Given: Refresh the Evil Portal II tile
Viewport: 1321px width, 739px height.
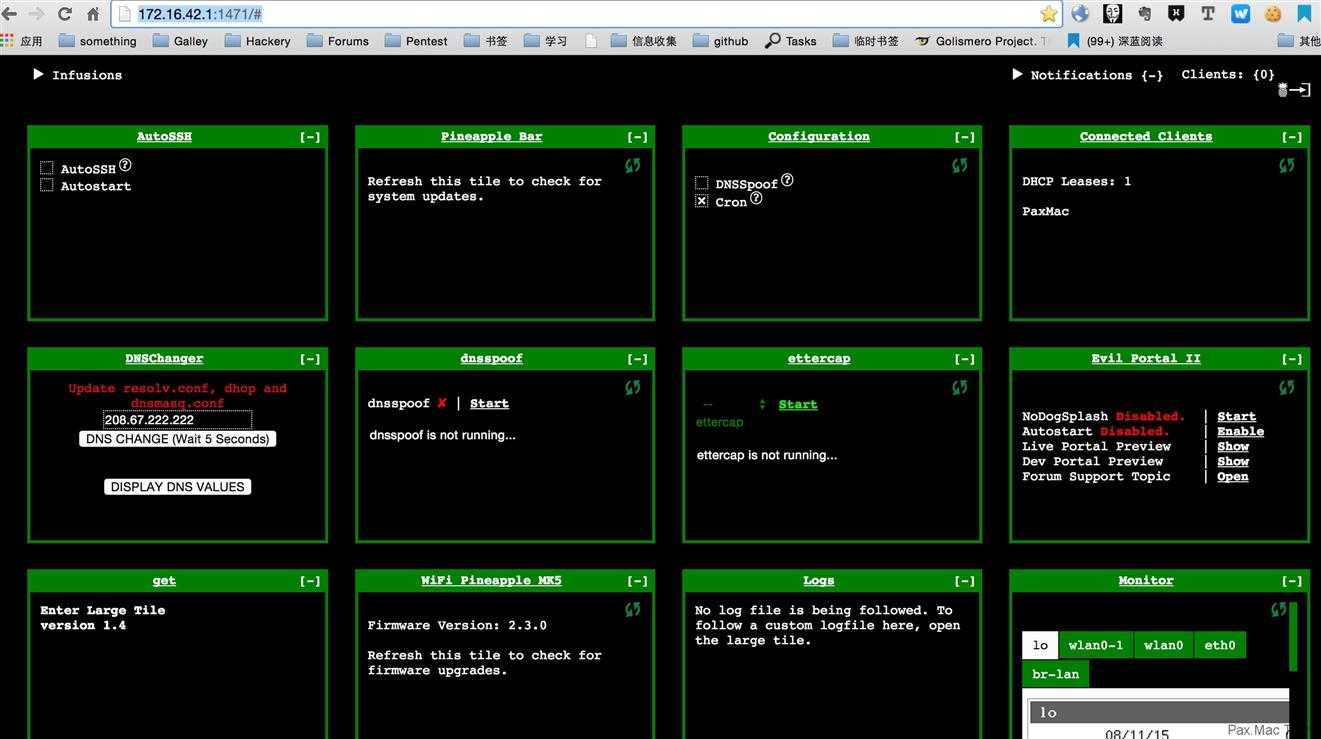Looking at the screenshot, I should (1287, 387).
